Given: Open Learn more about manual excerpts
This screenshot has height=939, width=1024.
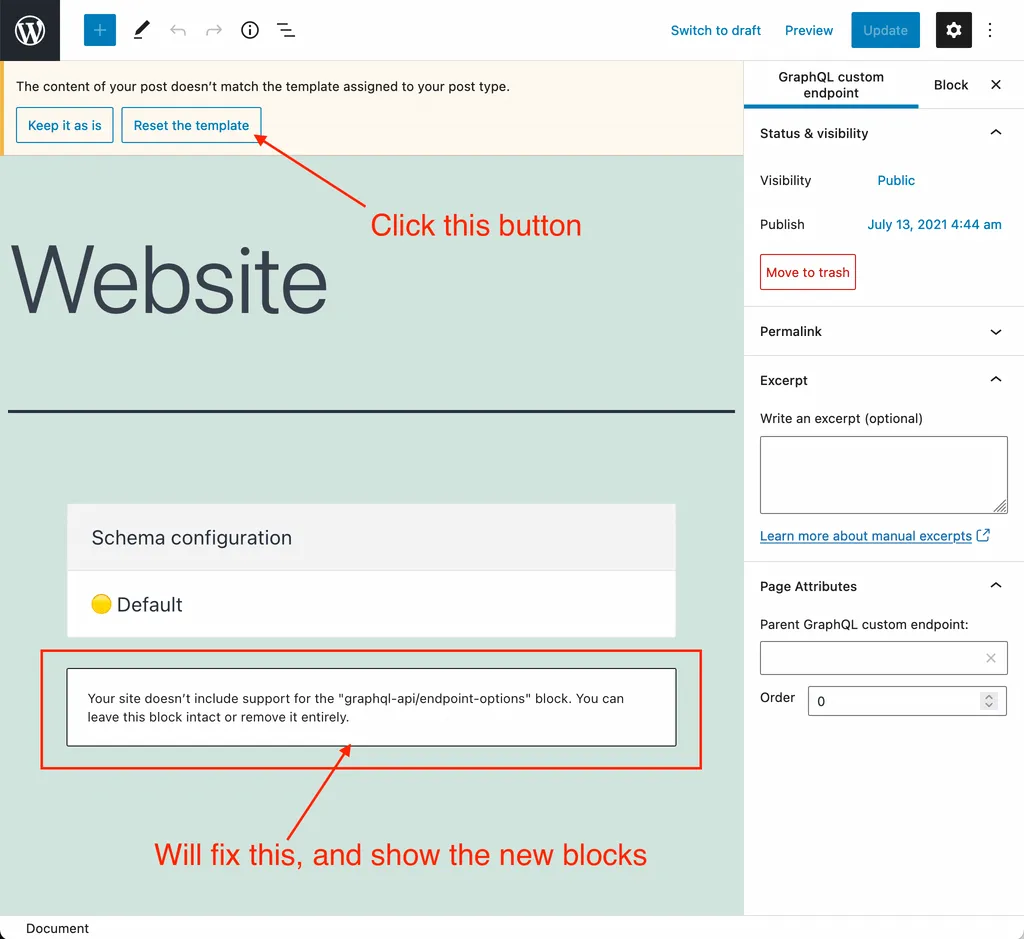Looking at the screenshot, I should pyautogui.click(x=866, y=536).
